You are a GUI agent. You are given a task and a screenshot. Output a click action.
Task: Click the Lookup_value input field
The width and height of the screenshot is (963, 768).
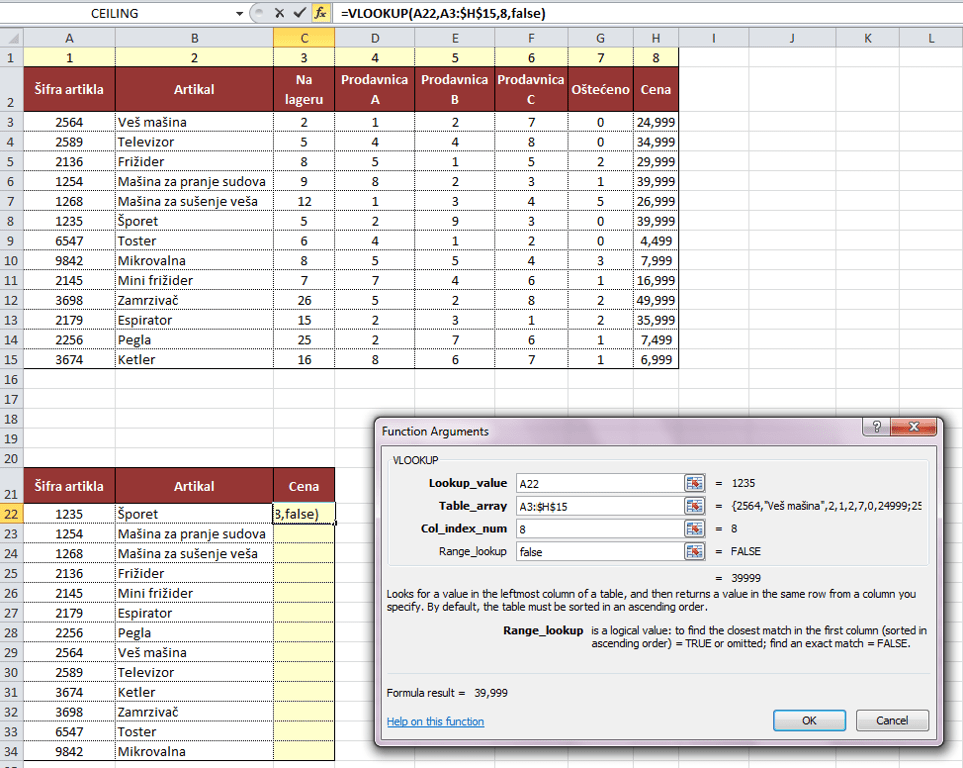(x=600, y=484)
